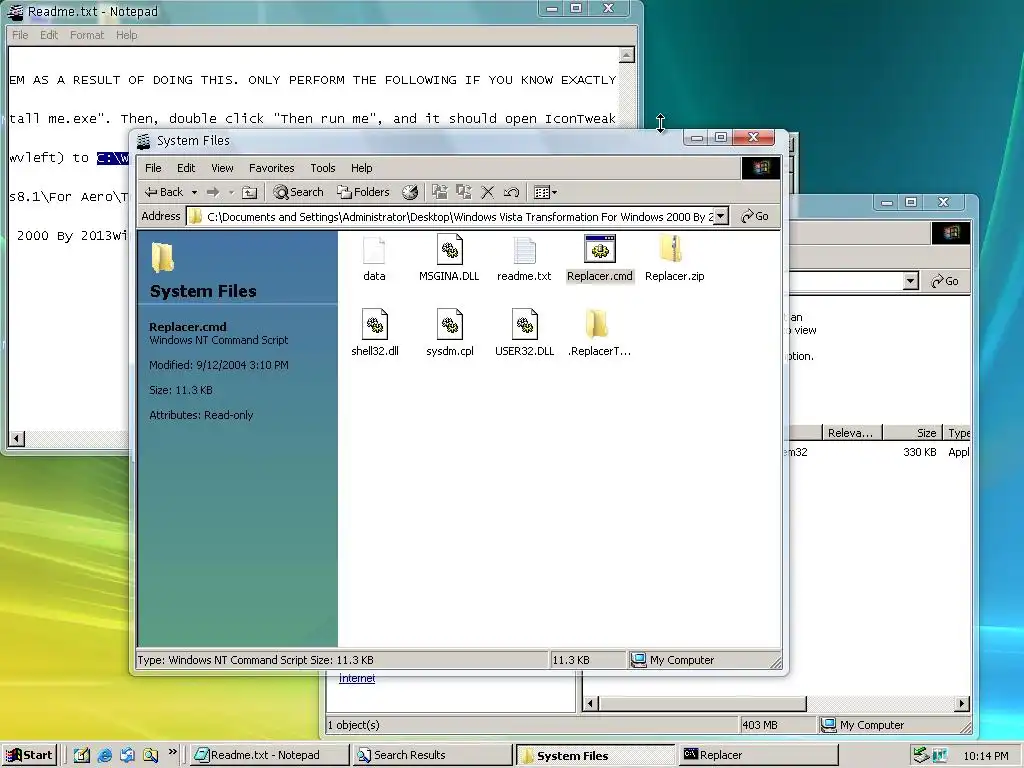This screenshot has height=768, width=1024.
Task: Click Go in Search Results window
Action: (x=946, y=281)
